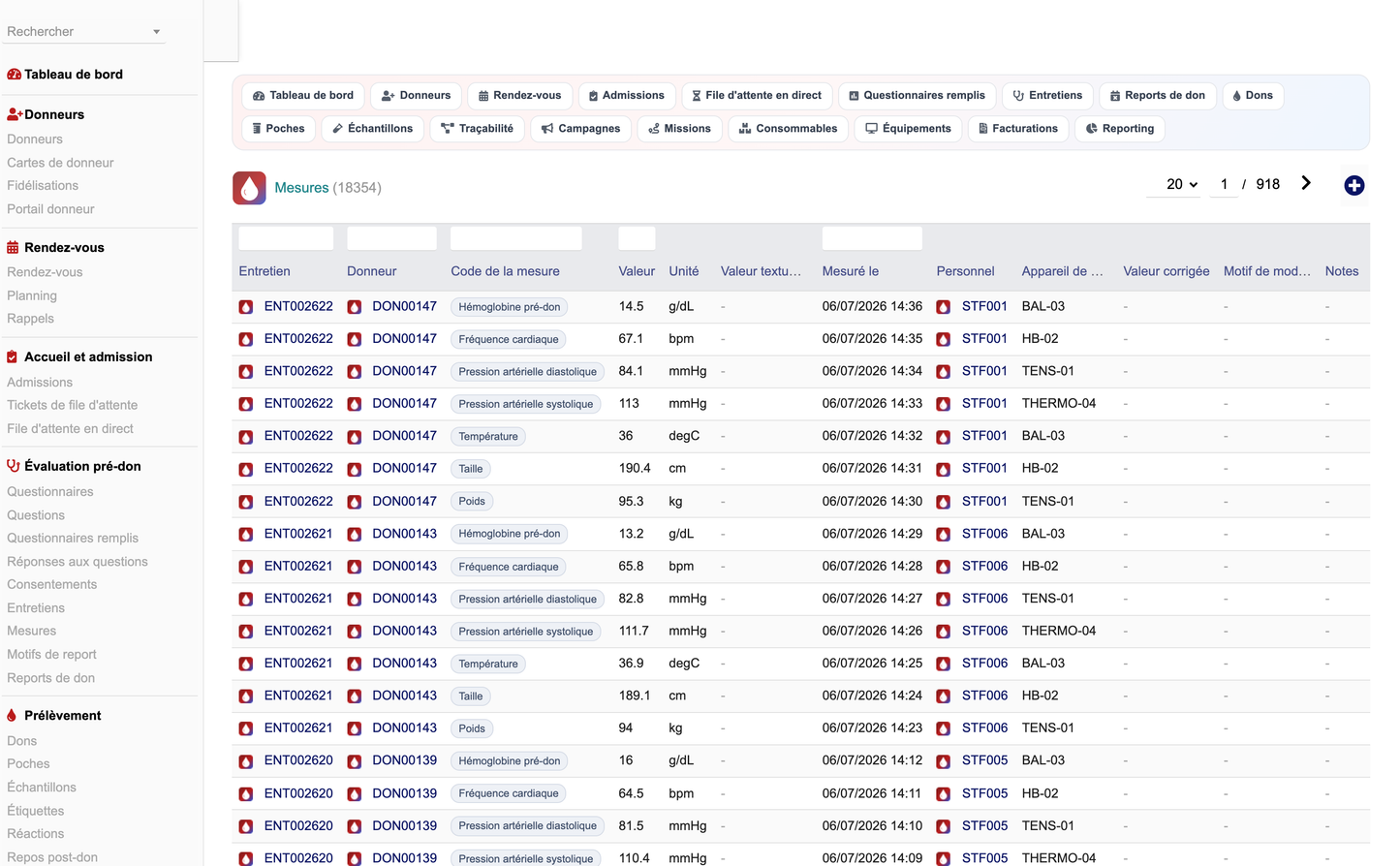Open the Reporting chart shortcut

(x=1119, y=129)
